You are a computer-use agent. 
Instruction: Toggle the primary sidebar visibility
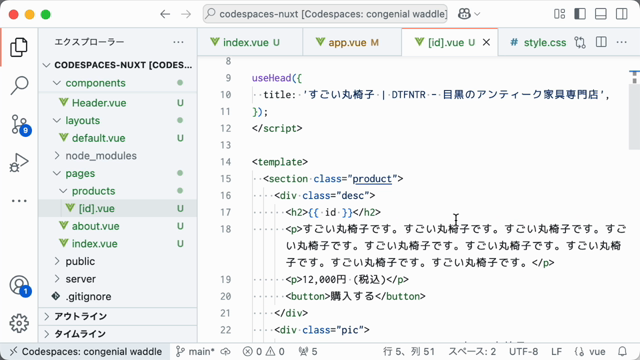click(x=580, y=14)
